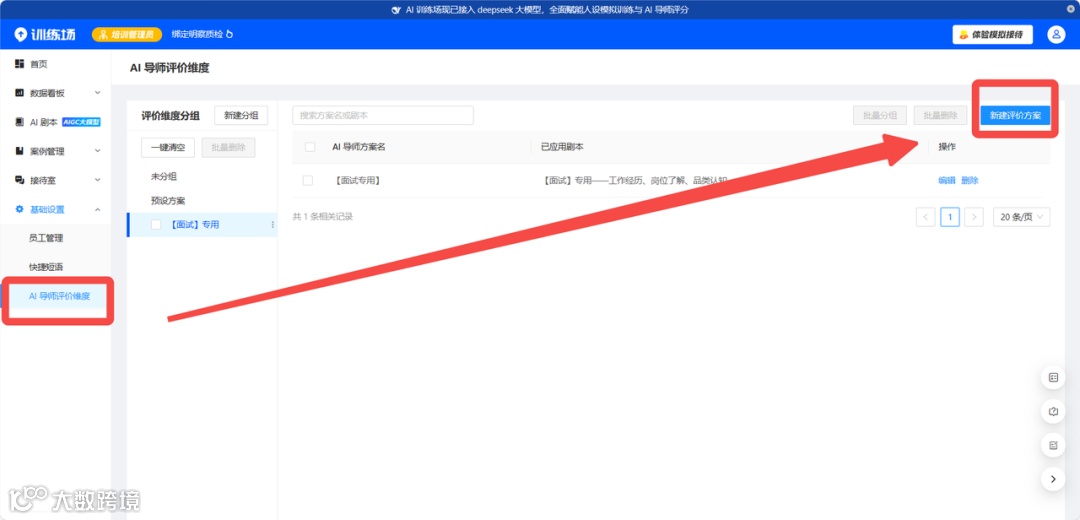Click the deepseek announcement banner

coord(540,10)
